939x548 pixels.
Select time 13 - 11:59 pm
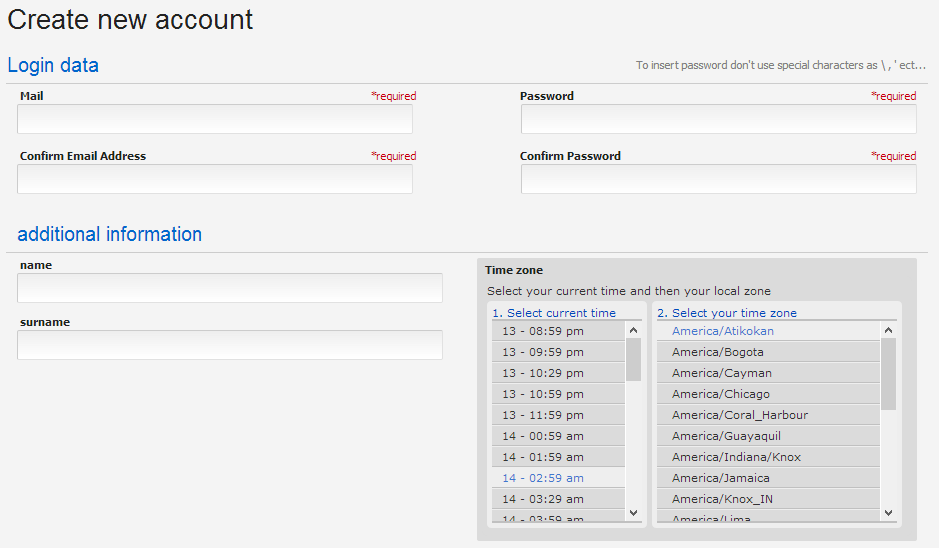click(x=558, y=415)
